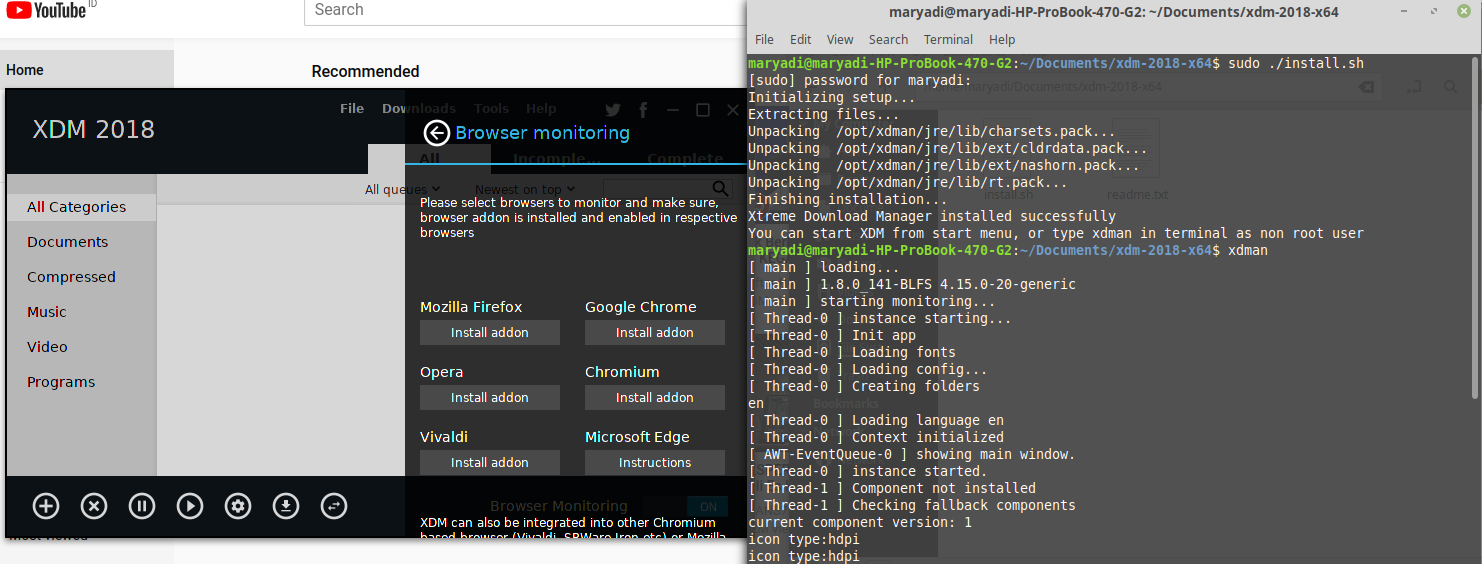Screen dimensions: 1482x564
Task: Resume downloads using XDM play icon
Action: 190,506
